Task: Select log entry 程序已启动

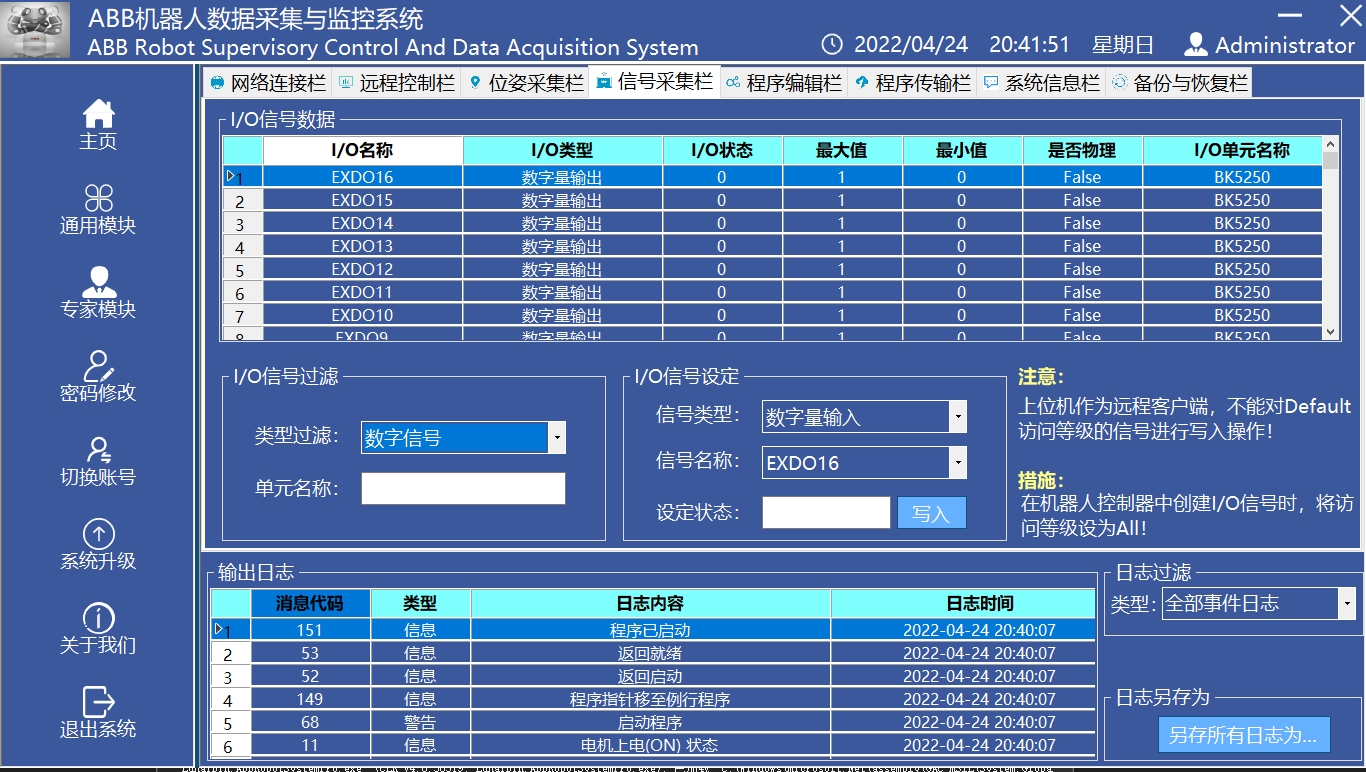Action: [650, 630]
